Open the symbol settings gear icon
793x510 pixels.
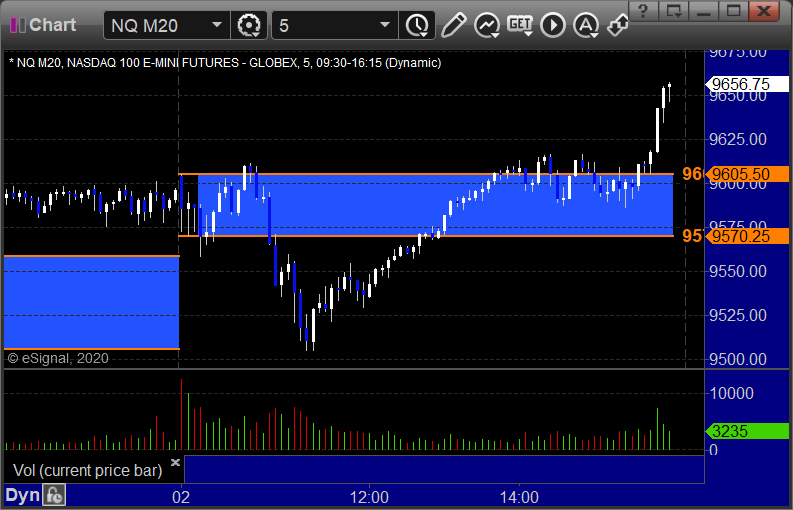(x=249, y=25)
